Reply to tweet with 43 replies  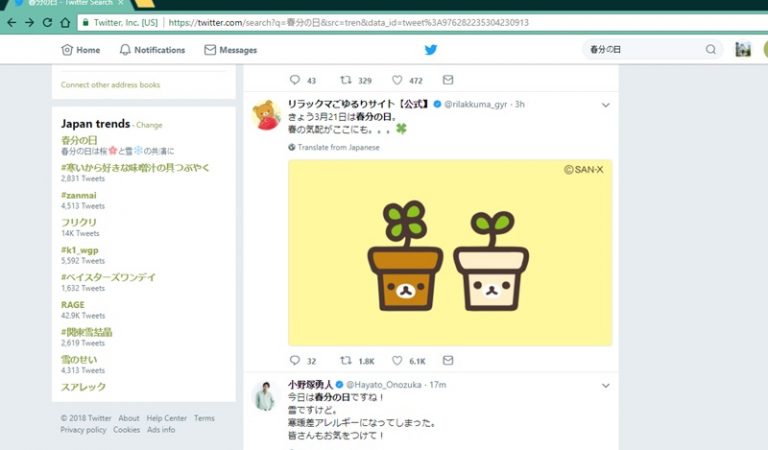point(295,80)
